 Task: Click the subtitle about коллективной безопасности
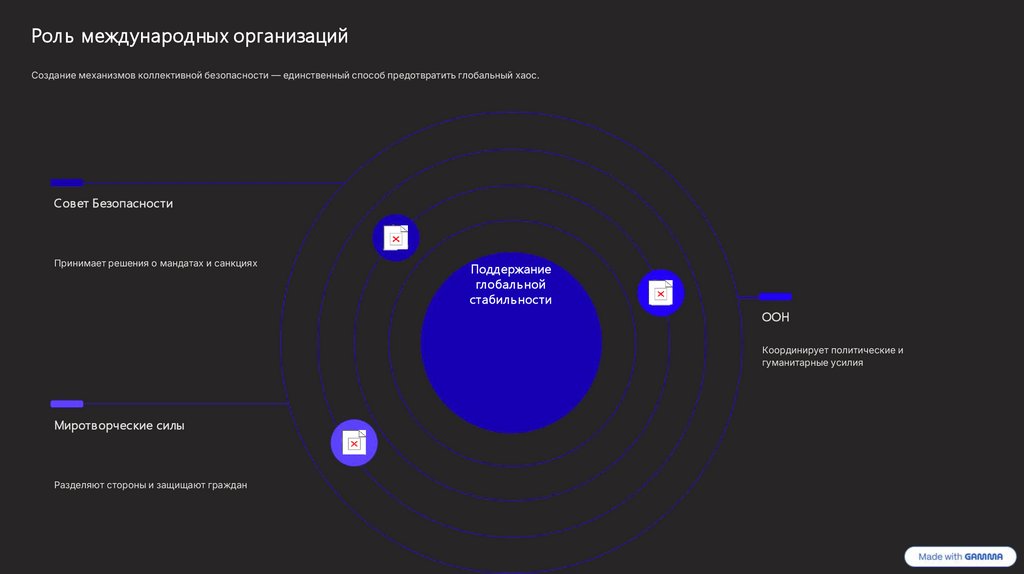285,75
